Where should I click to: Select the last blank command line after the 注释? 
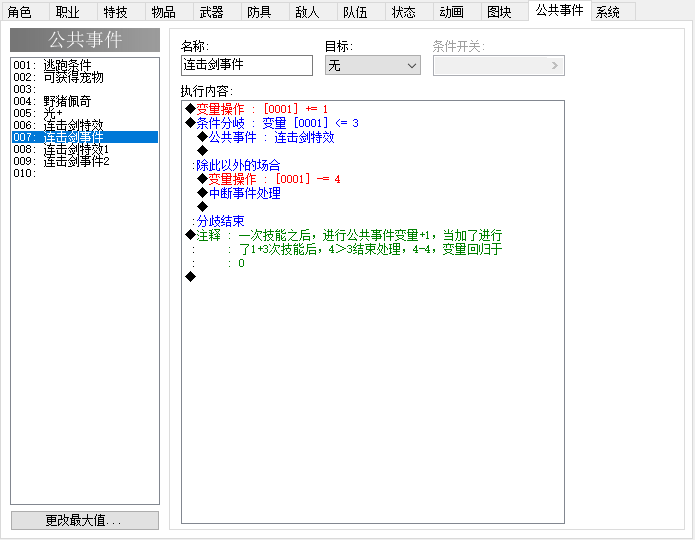tap(373, 277)
